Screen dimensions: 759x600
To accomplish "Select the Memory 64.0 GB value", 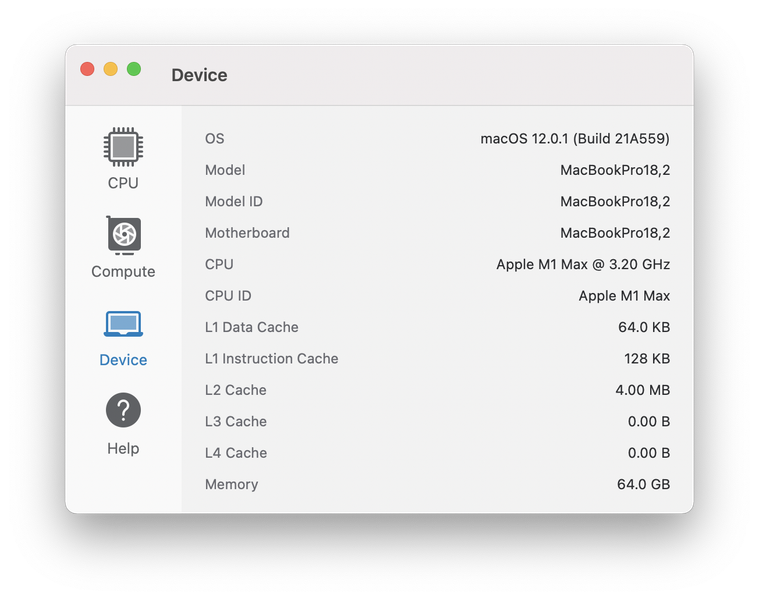I will point(644,485).
